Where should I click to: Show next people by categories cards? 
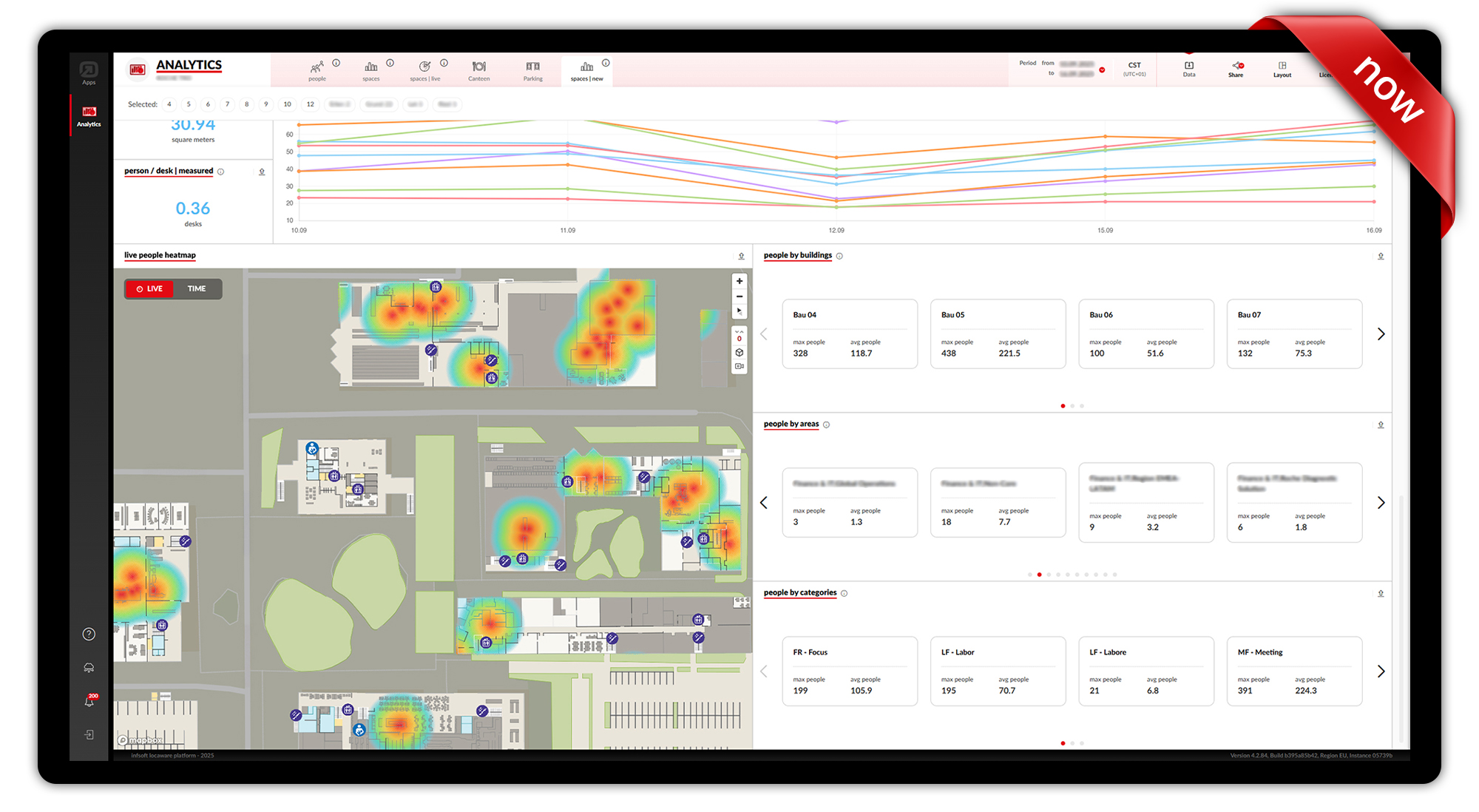click(x=1380, y=671)
